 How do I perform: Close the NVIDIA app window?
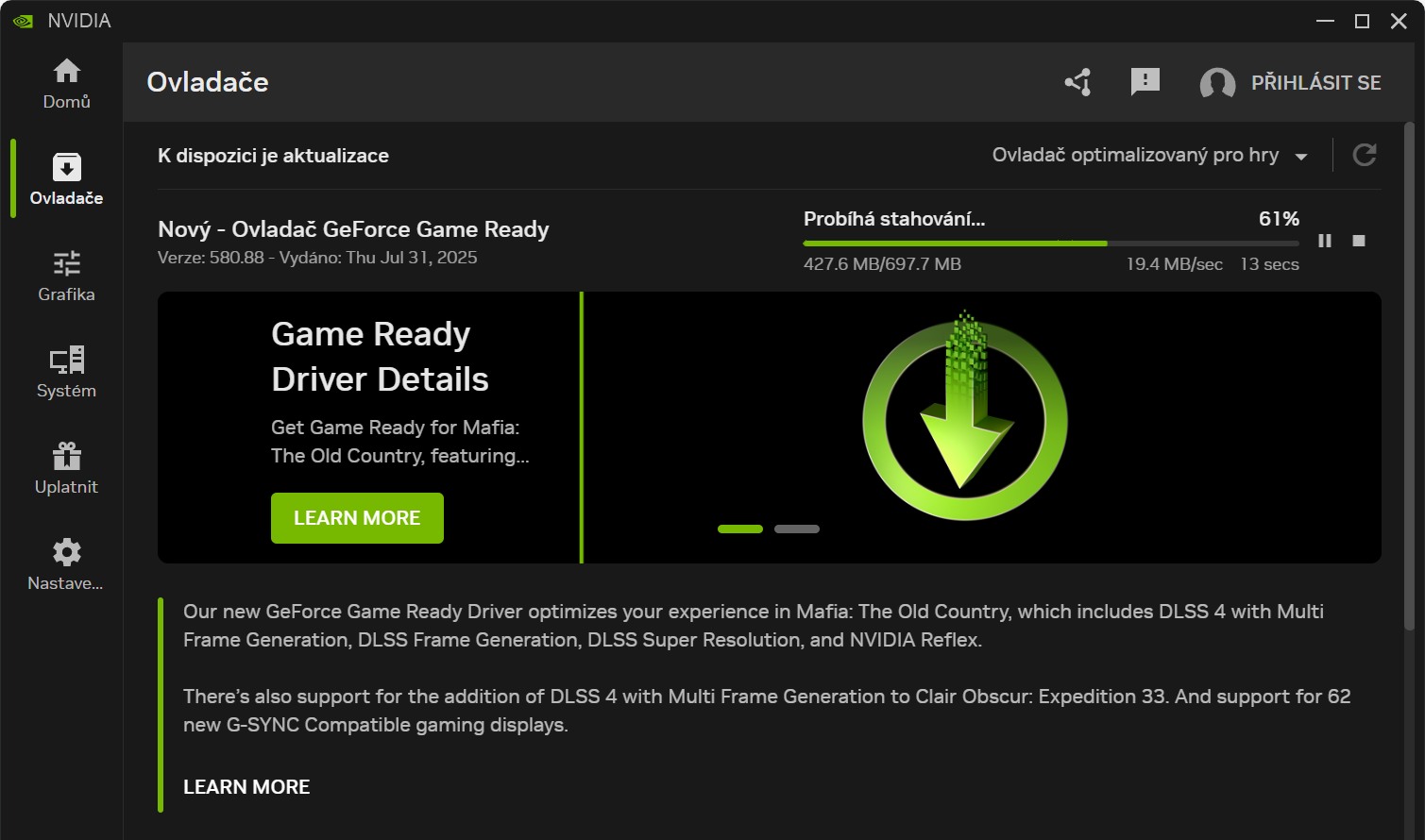pyautogui.click(x=1399, y=21)
